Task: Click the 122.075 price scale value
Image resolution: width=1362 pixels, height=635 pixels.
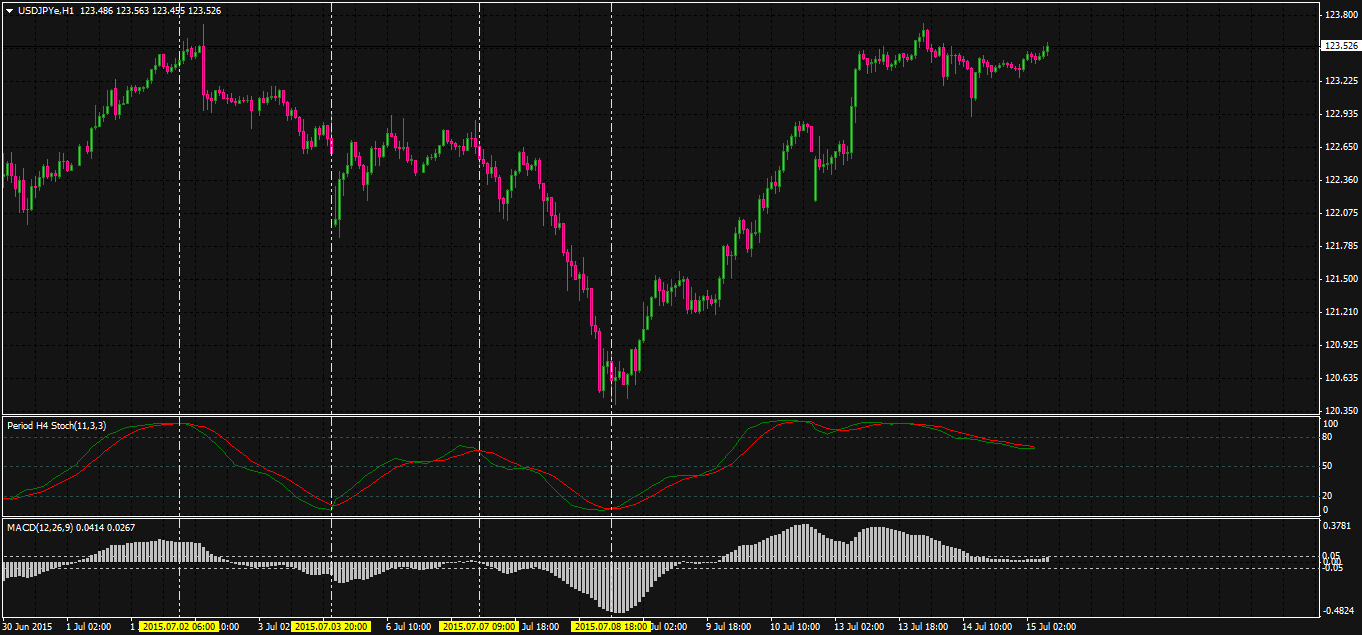Action: [1340, 213]
